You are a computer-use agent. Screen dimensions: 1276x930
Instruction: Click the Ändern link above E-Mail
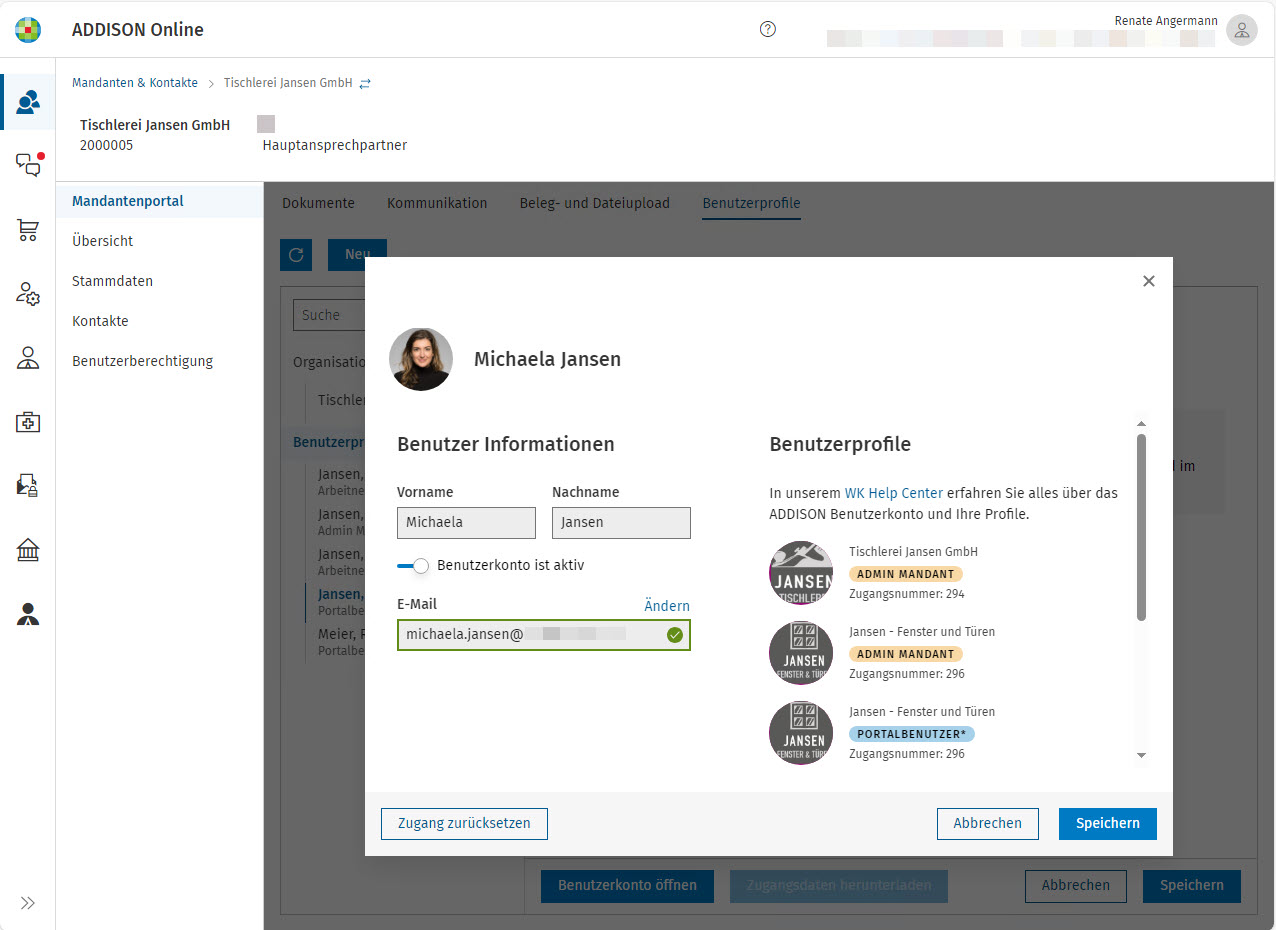(667, 606)
